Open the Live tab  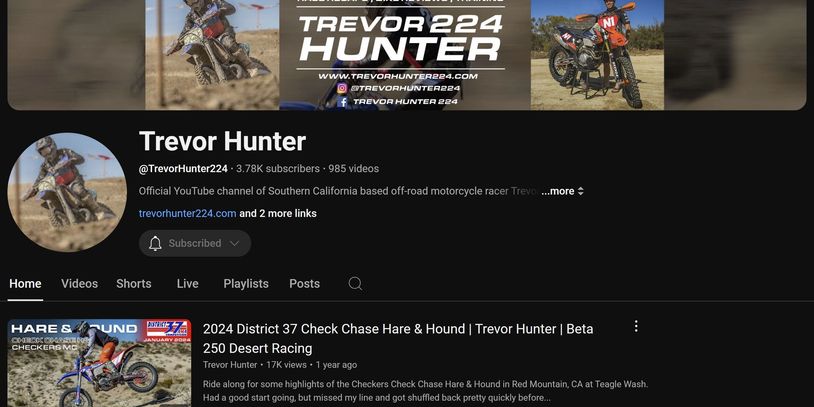pyautogui.click(x=187, y=283)
